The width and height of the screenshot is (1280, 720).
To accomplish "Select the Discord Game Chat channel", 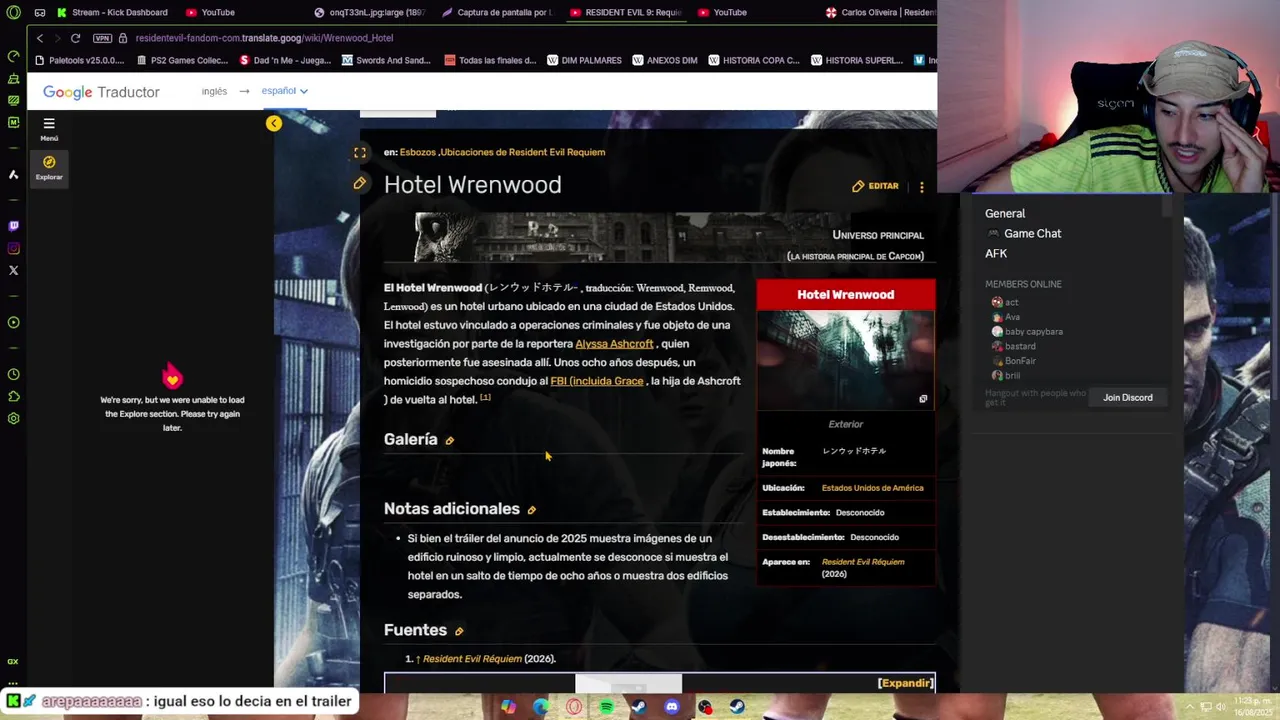I will pos(1032,233).
